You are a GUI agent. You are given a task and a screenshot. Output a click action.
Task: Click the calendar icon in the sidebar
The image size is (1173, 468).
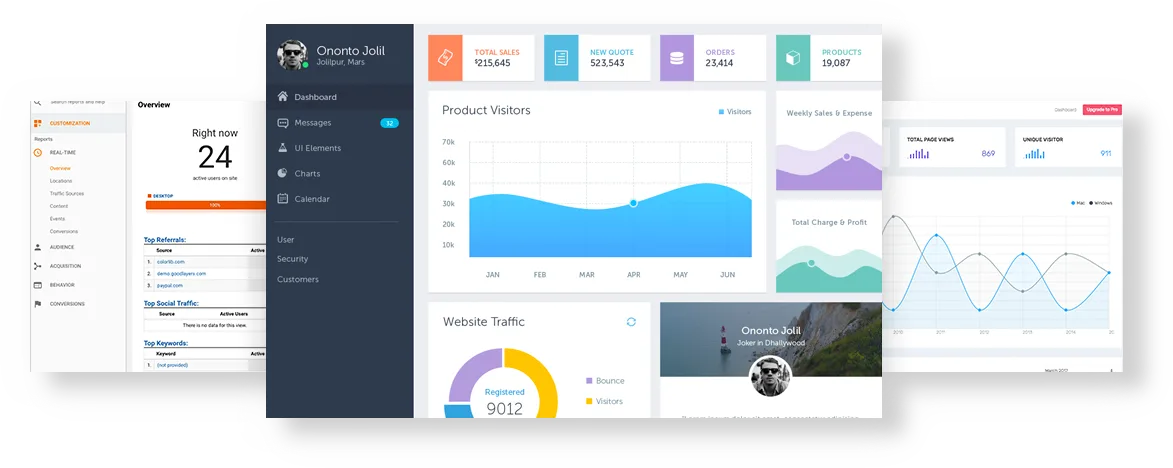click(283, 199)
